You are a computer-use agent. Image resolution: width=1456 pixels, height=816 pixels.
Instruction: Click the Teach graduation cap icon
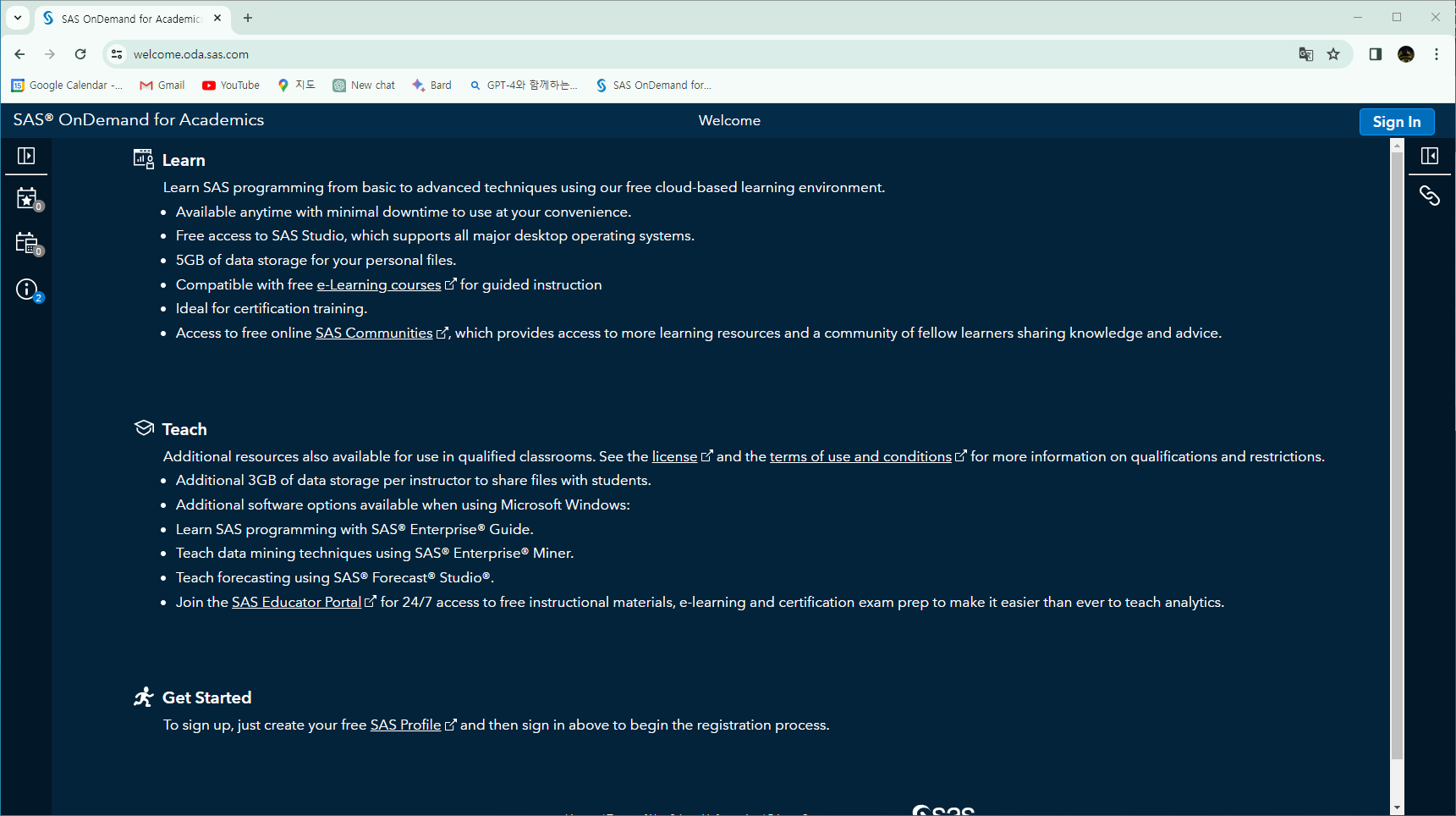(x=144, y=427)
